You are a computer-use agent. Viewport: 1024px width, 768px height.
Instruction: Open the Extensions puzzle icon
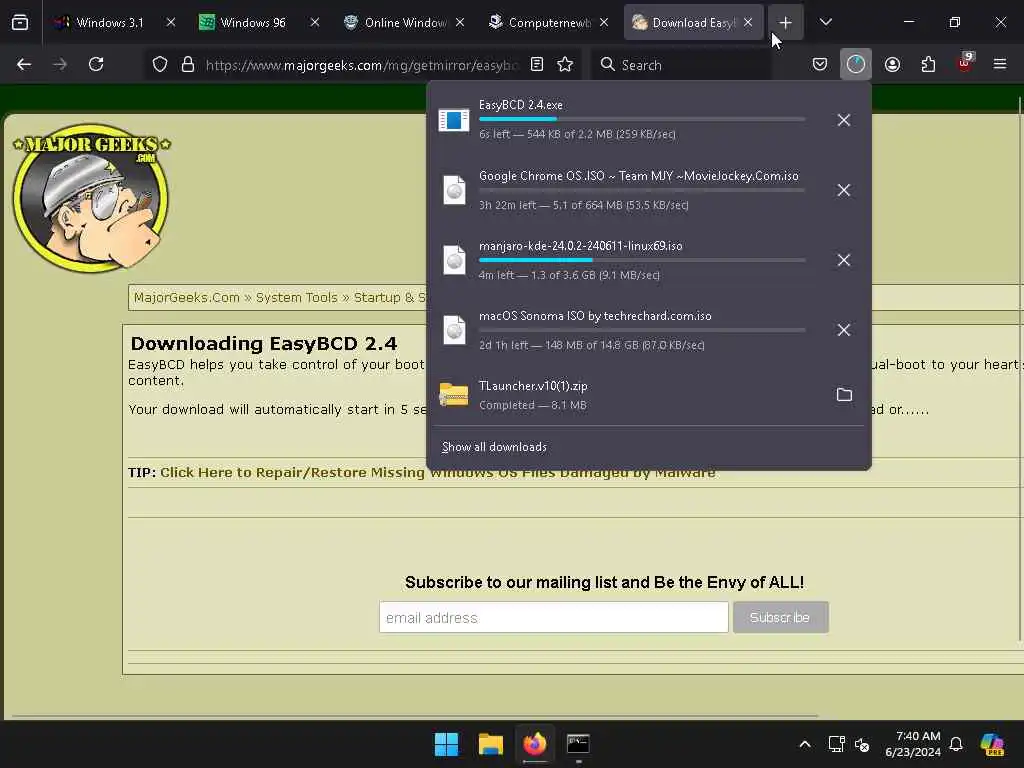coord(928,64)
